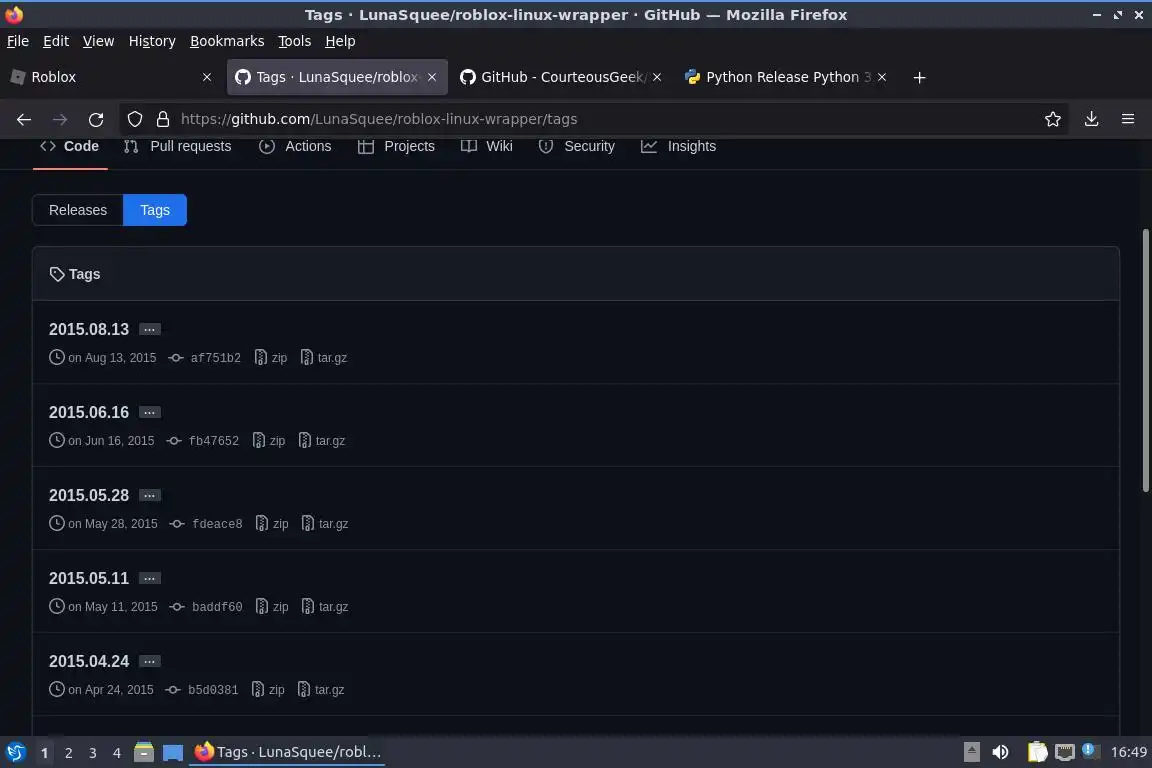Open the View menu
1152x768 pixels.
[x=98, y=41]
